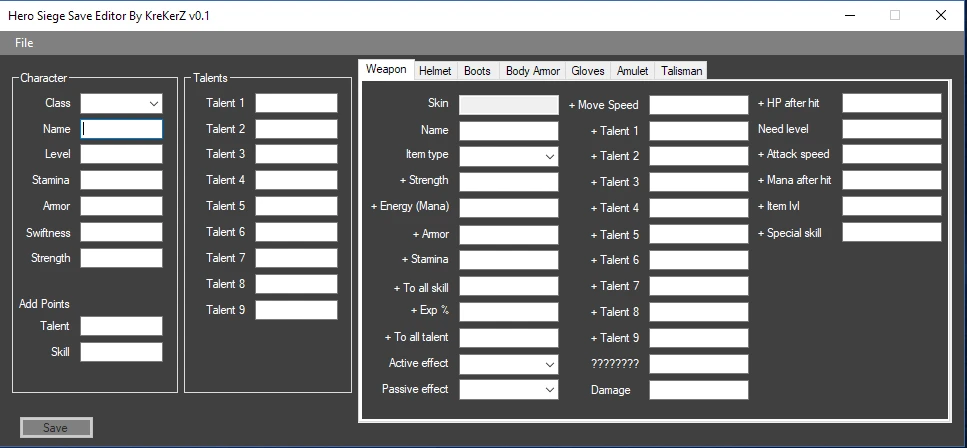Click the + Talent 6 weapon field

click(699, 260)
